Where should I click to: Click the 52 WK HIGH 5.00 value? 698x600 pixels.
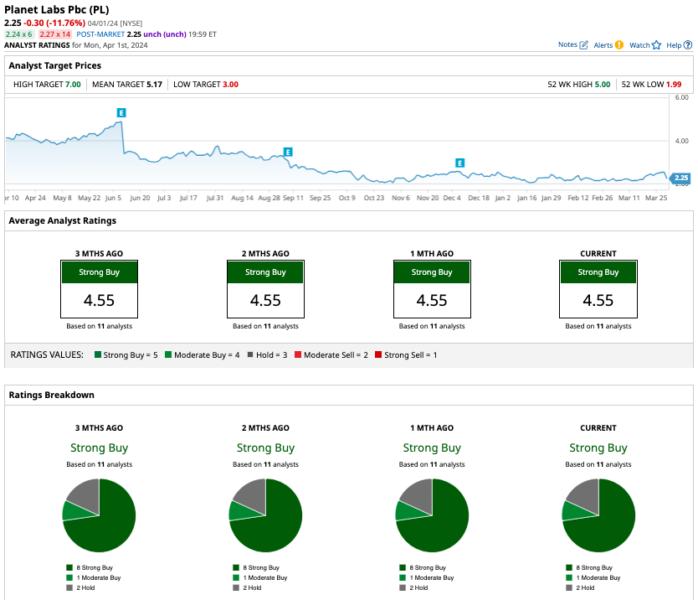click(602, 85)
